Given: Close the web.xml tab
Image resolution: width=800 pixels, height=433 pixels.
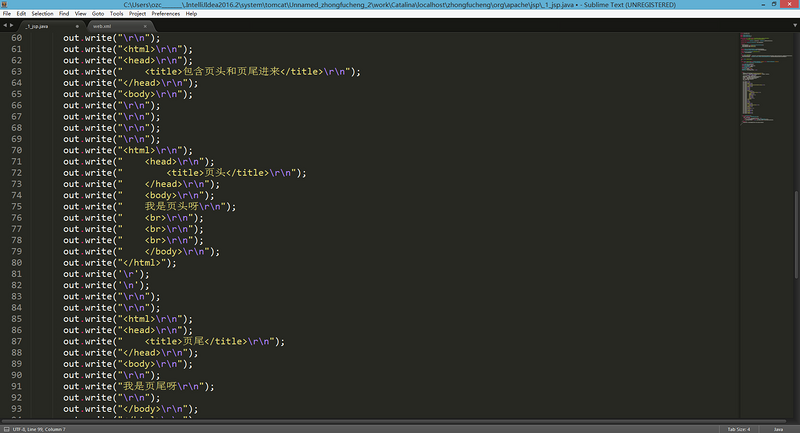Looking at the screenshot, I should click(145, 27).
